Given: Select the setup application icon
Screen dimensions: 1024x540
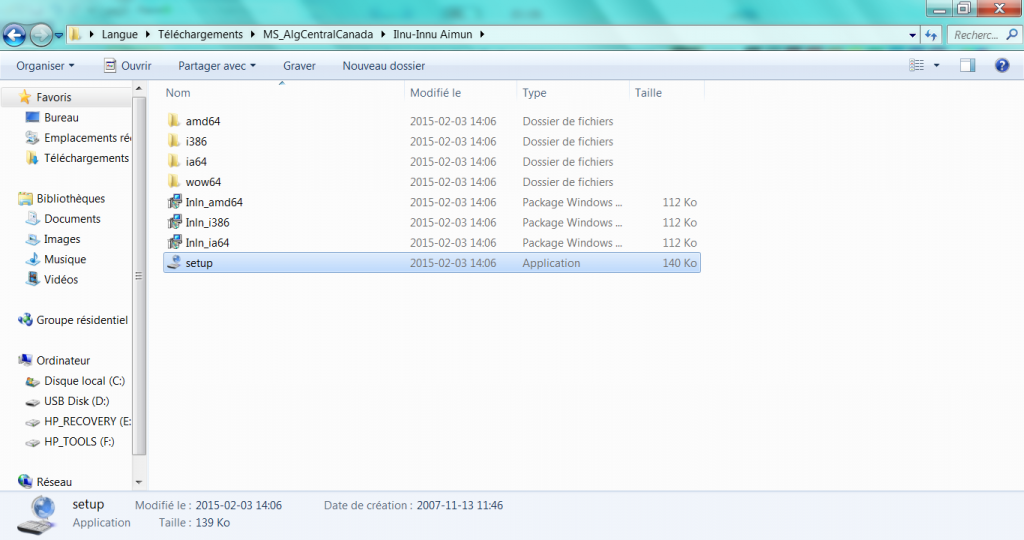Looking at the screenshot, I should click(176, 263).
